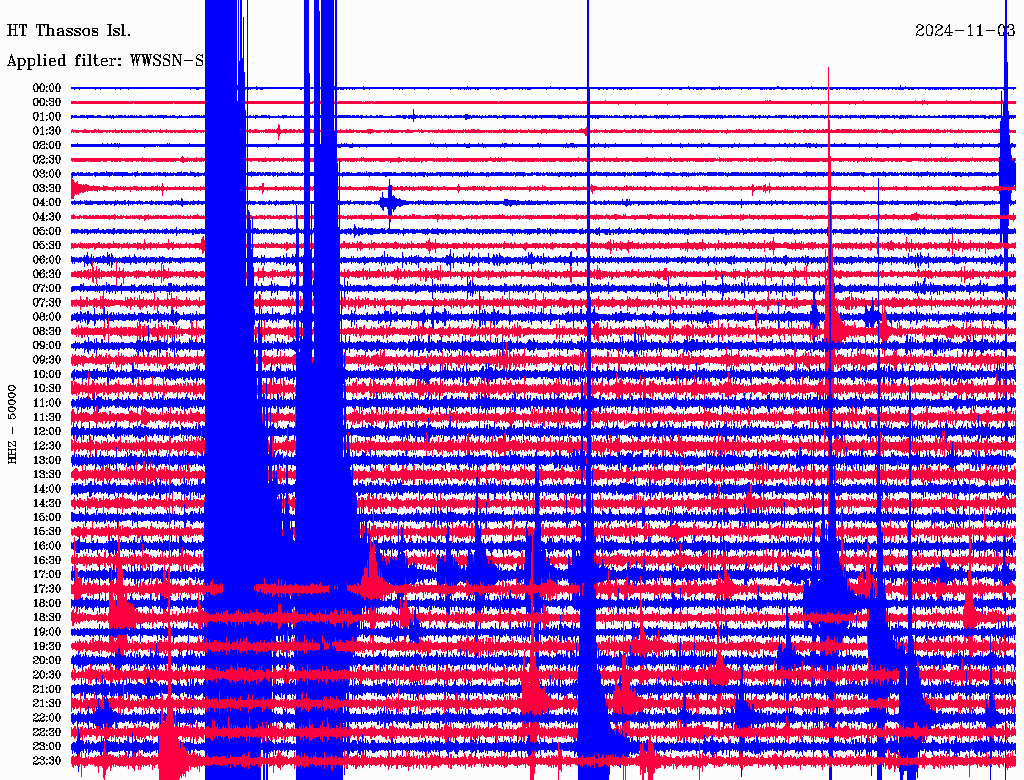The height and width of the screenshot is (780, 1024).
Task: Select the 16:30 time label
Action: (x=47, y=560)
